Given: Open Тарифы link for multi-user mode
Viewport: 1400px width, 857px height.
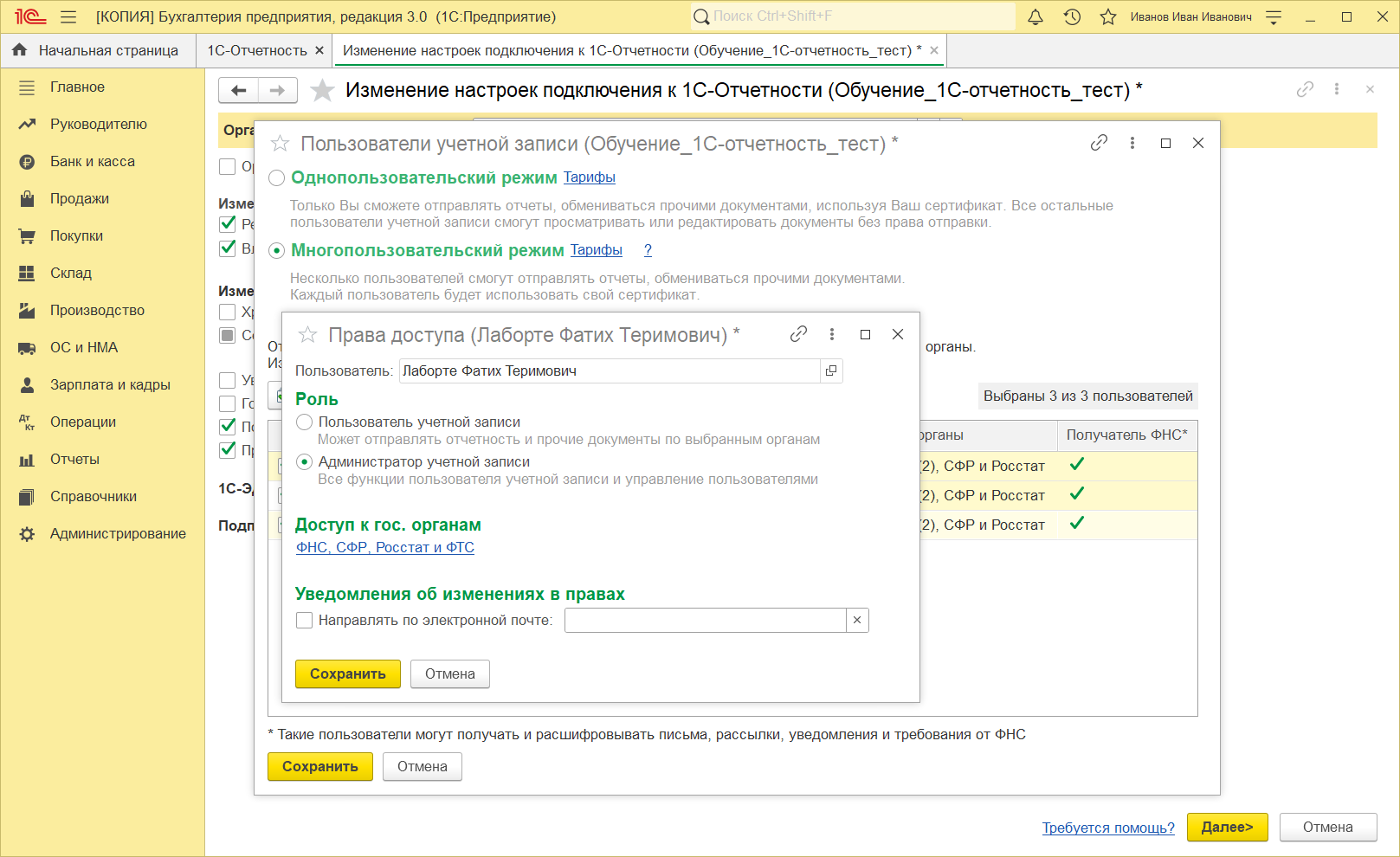Looking at the screenshot, I should [597, 249].
